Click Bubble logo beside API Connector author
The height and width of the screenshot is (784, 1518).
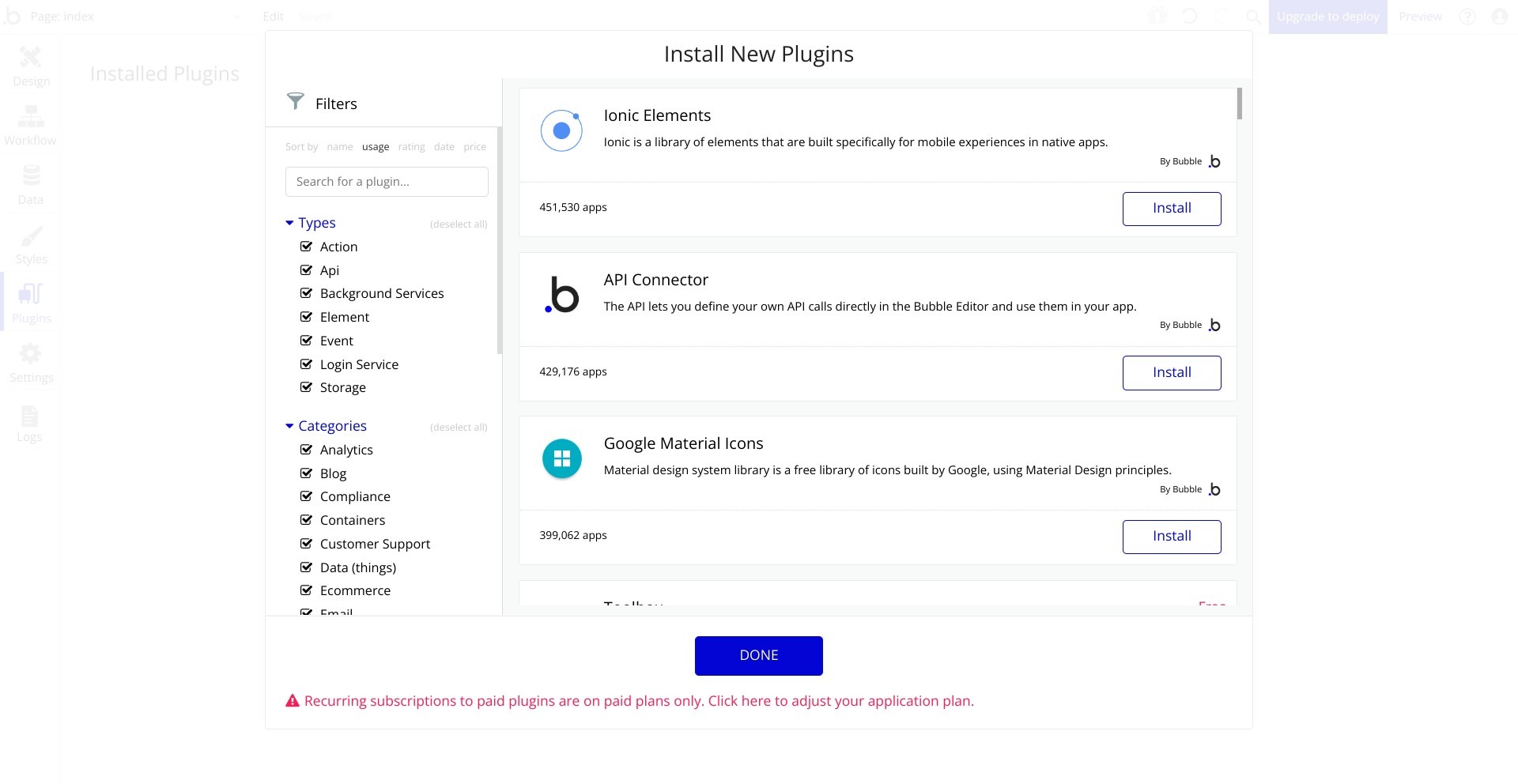[1214, 325]
